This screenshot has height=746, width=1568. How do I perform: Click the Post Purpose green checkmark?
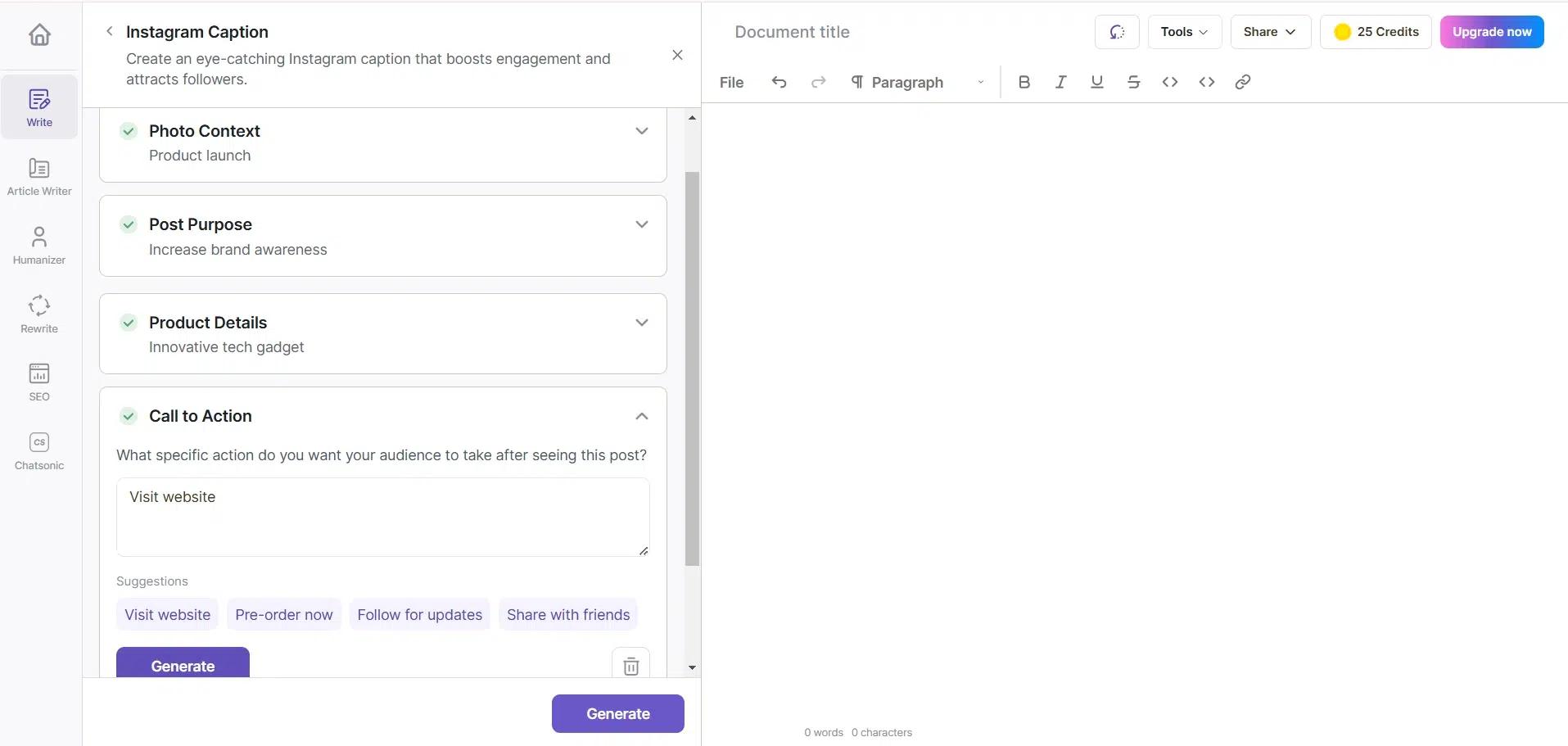click(x=129, y=224)
